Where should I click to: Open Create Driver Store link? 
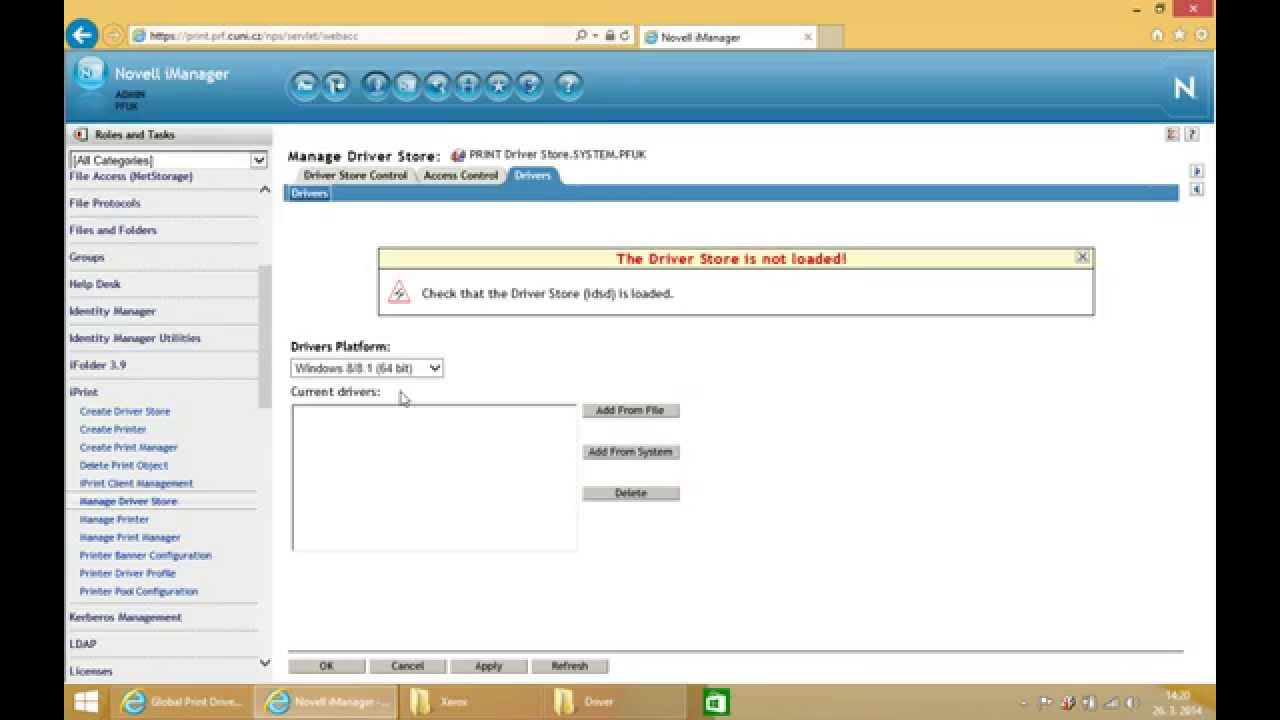125,411
